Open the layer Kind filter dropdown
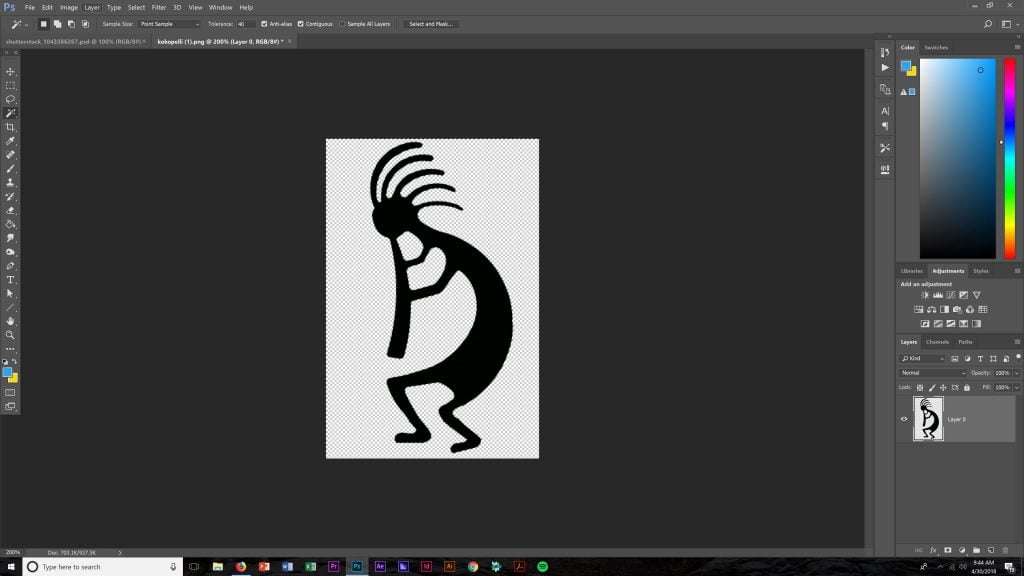Image resolution: width=1024 pixels, height=576 pixels. point(923,359)
